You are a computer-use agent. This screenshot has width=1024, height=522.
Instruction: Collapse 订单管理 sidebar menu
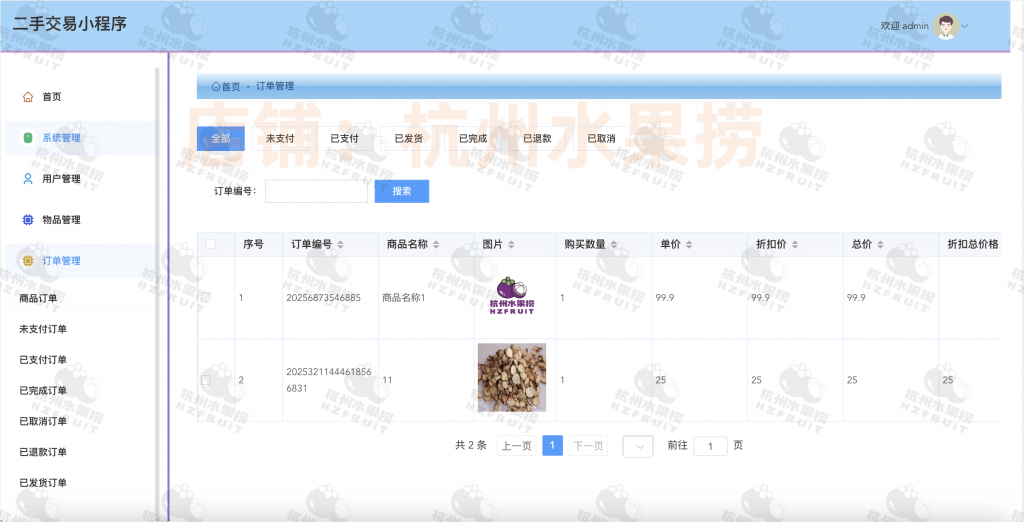tap(82, 261)
